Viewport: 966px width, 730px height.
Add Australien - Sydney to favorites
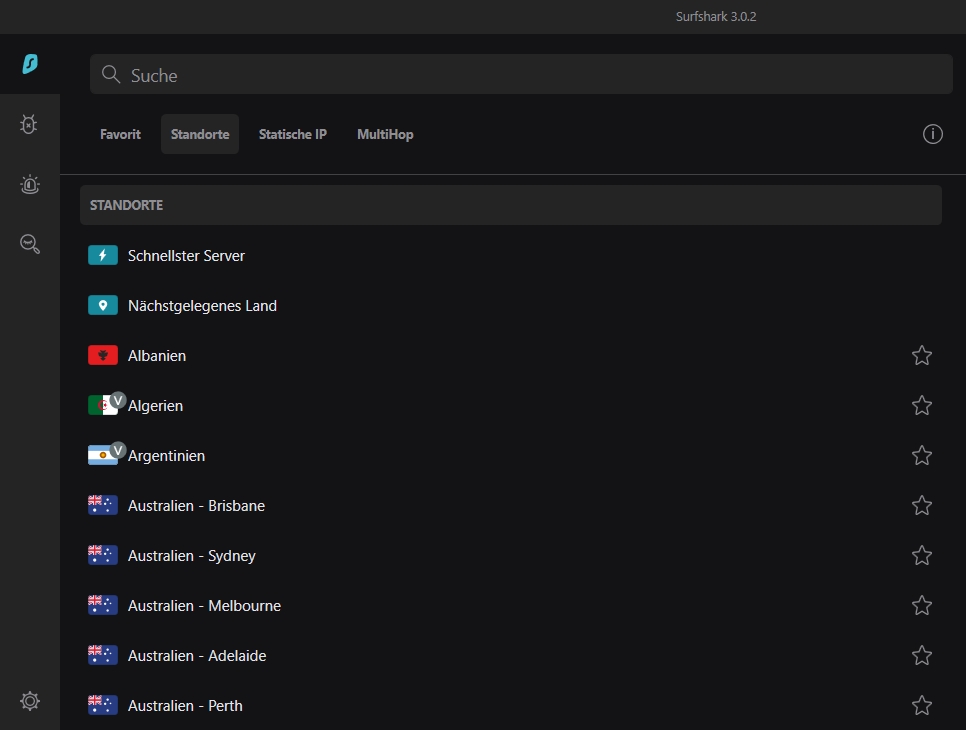(x=922, y=555)
